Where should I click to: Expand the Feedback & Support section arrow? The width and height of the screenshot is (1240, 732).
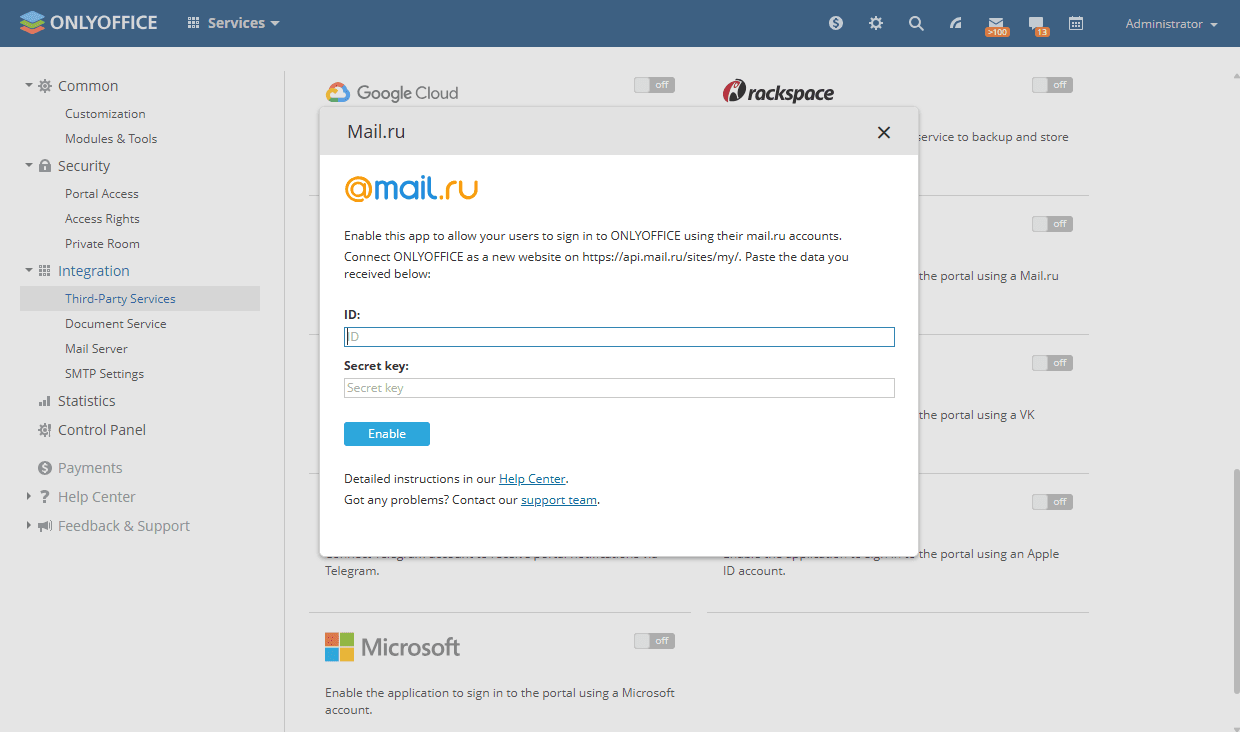pos(29,526)
